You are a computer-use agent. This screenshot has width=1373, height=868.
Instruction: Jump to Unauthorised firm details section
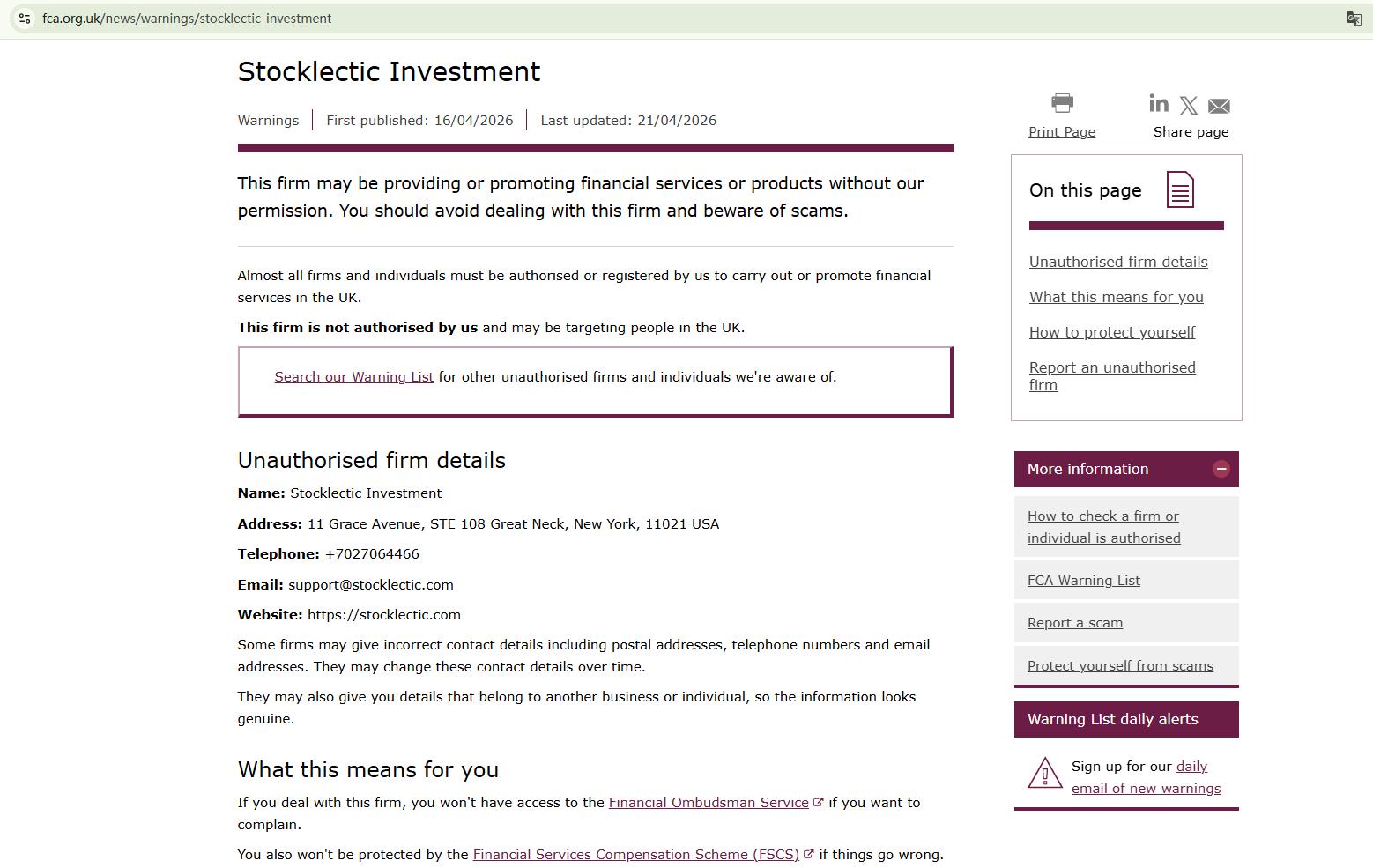click(x=1118, y=262)
